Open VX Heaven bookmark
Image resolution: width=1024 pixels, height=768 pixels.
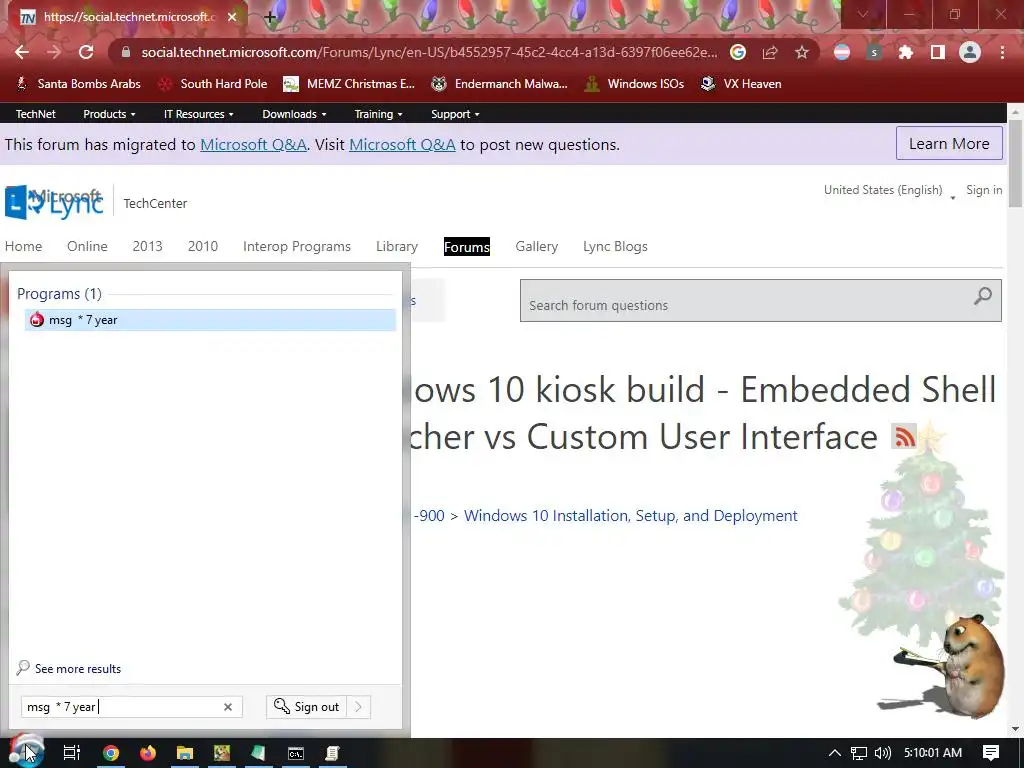pyautogui.click(x=741, y=84)
